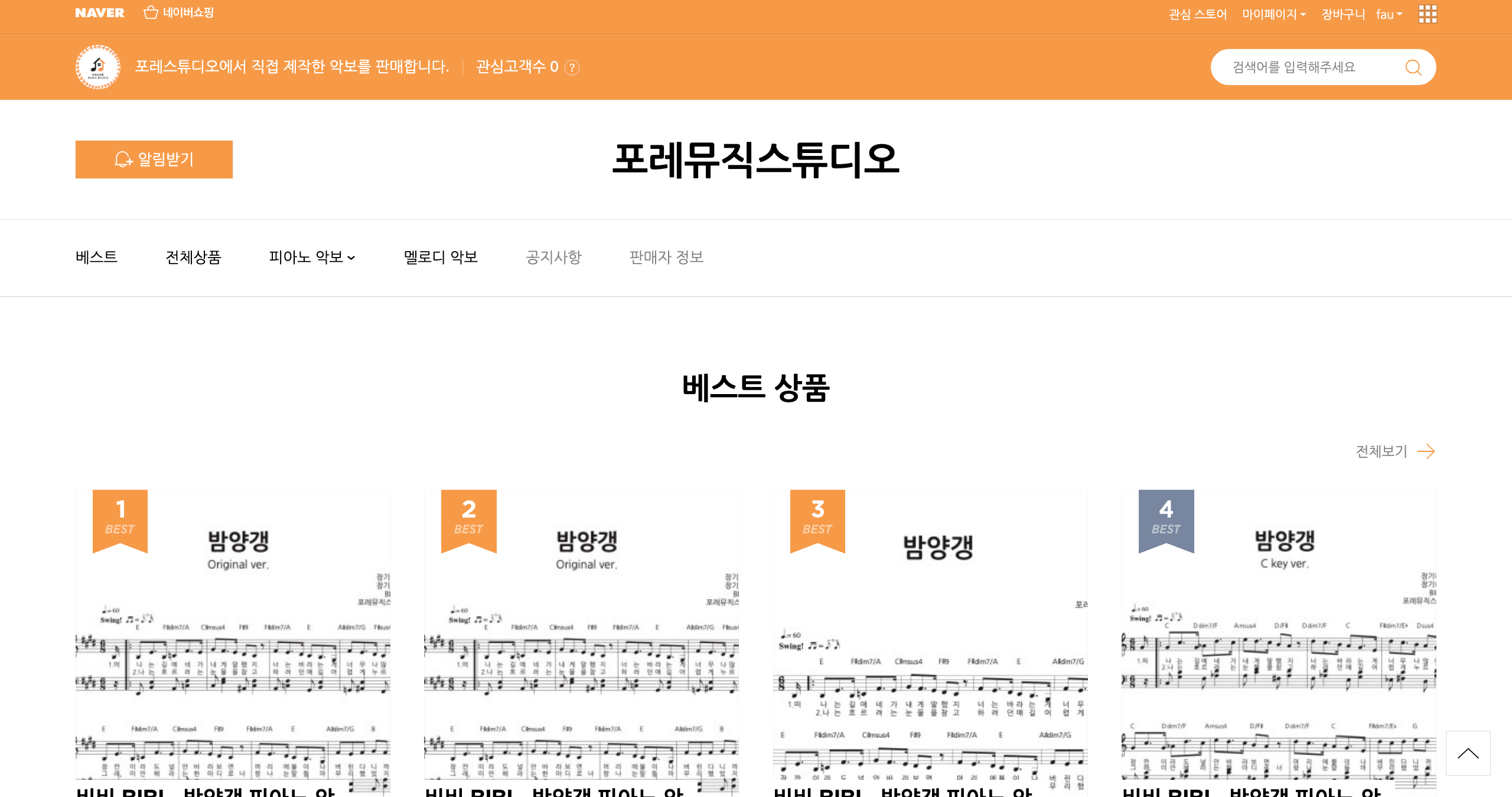Click the store profile logo image
Image resolution: width=1512 pixels, height=797 pixels.
98,67
